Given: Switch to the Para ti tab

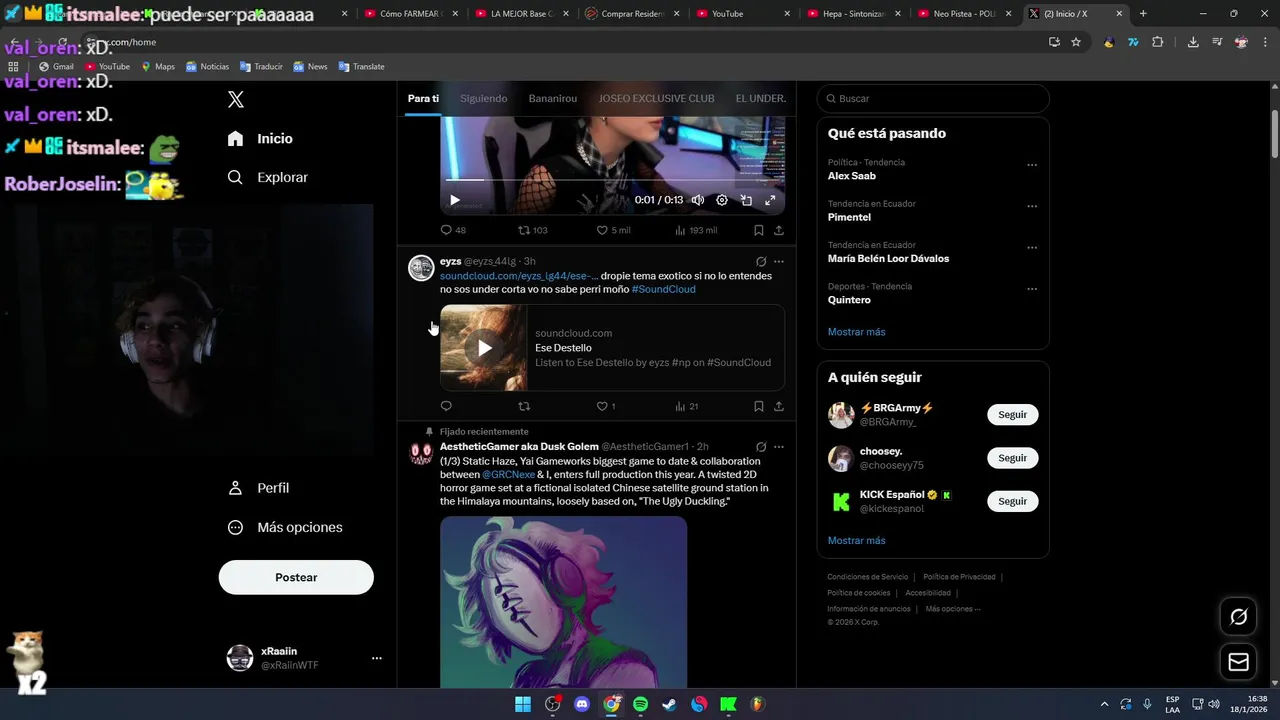Looking at the screenshot, I should (423, 98).
